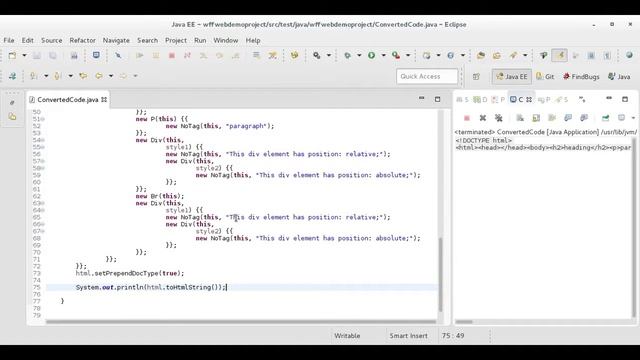Screen dimensions: 640x360
Task: Open the Source menu
Action: (x=51, y=40)
